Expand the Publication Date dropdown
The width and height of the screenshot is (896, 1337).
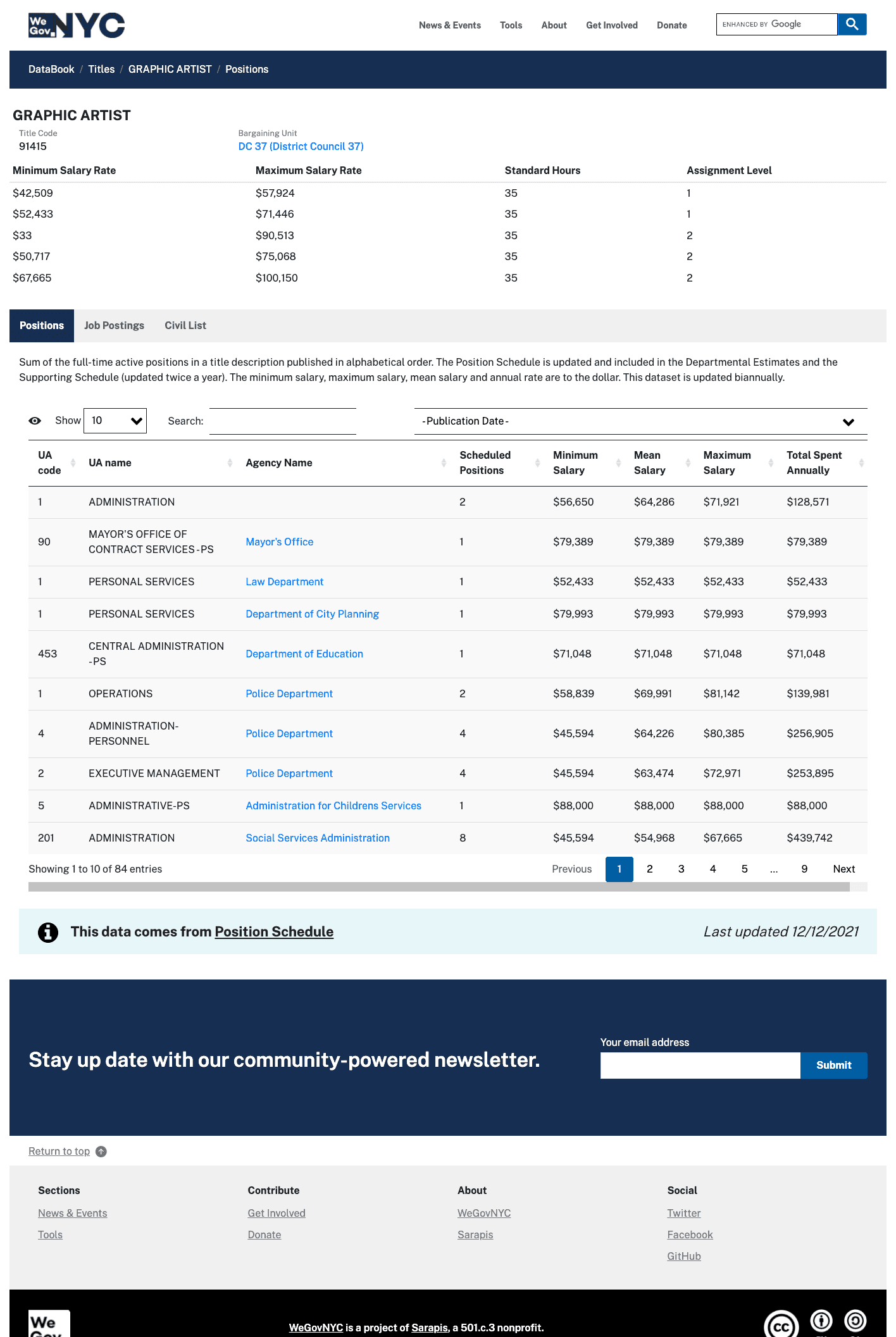640,421
